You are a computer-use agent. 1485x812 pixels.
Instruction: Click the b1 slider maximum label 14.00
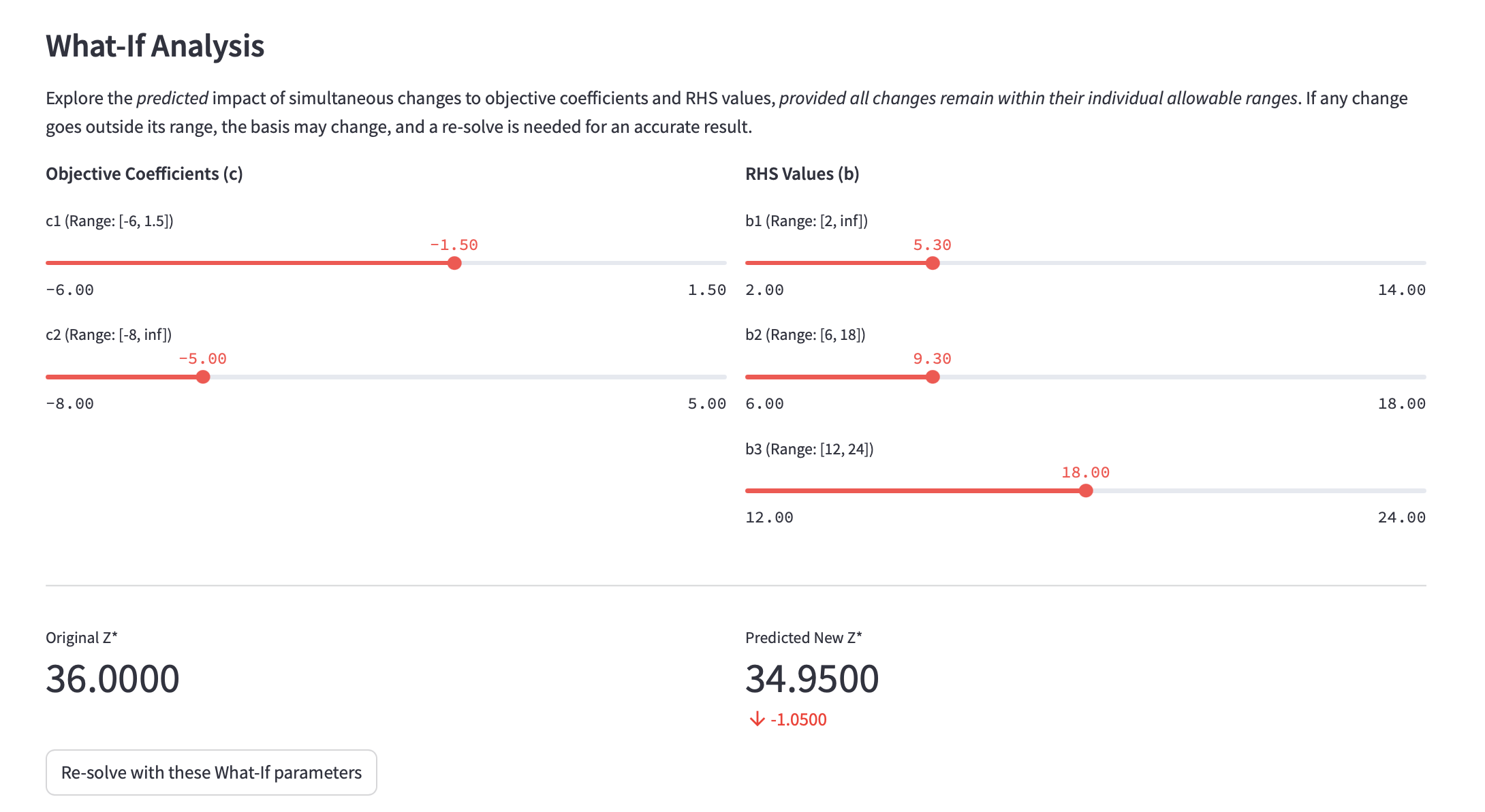tap(1401, 290)
